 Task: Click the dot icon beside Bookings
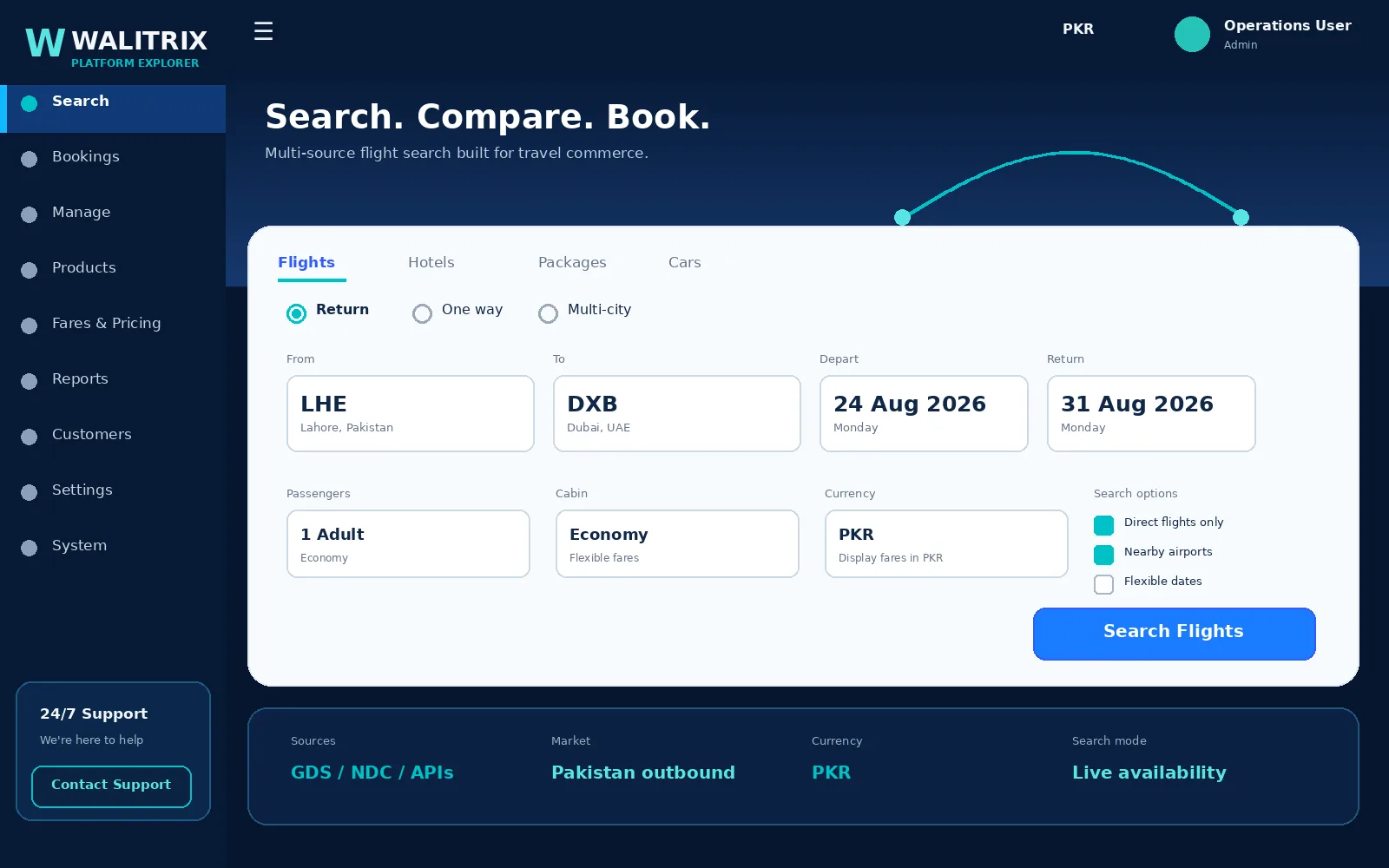point(29,159)
